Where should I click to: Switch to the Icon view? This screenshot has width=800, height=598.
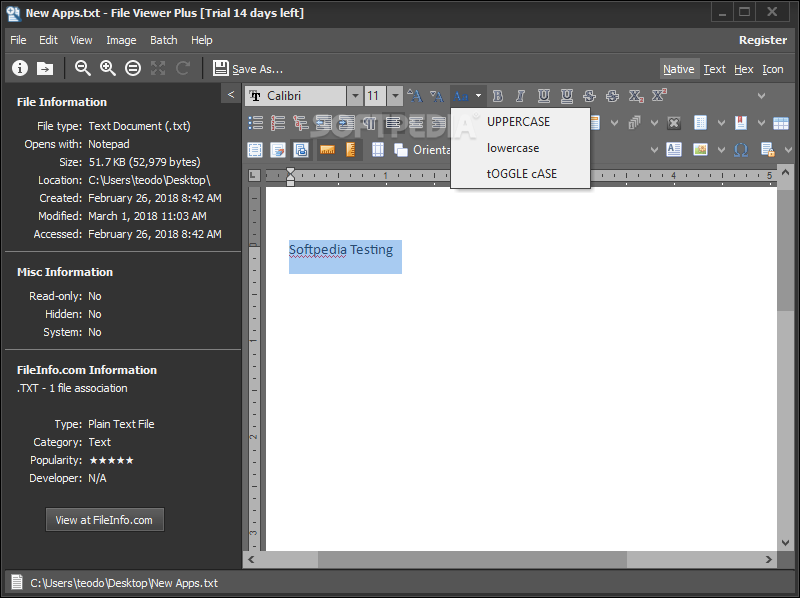(x=772, y=69)
